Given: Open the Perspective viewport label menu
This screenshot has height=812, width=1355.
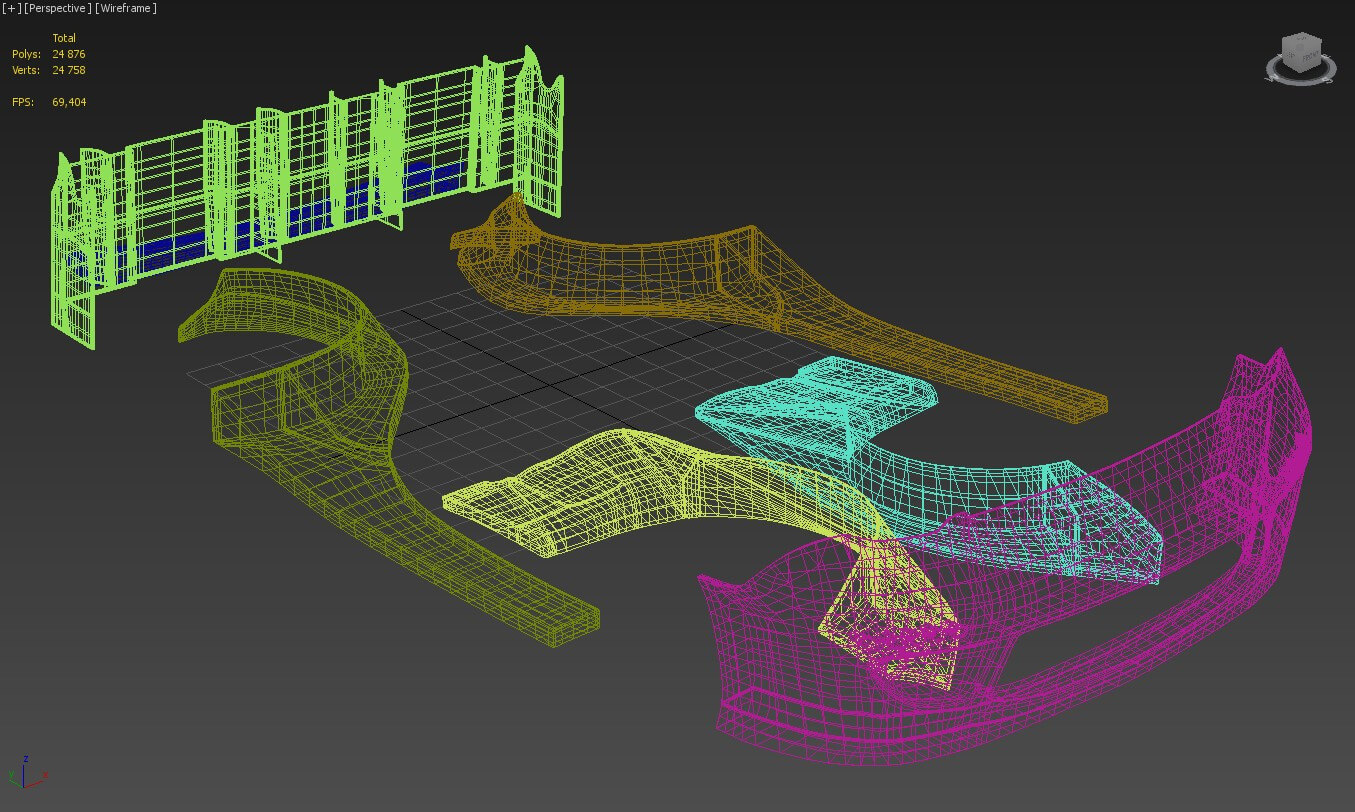Looking at the screenshot, I should point(57,8).
